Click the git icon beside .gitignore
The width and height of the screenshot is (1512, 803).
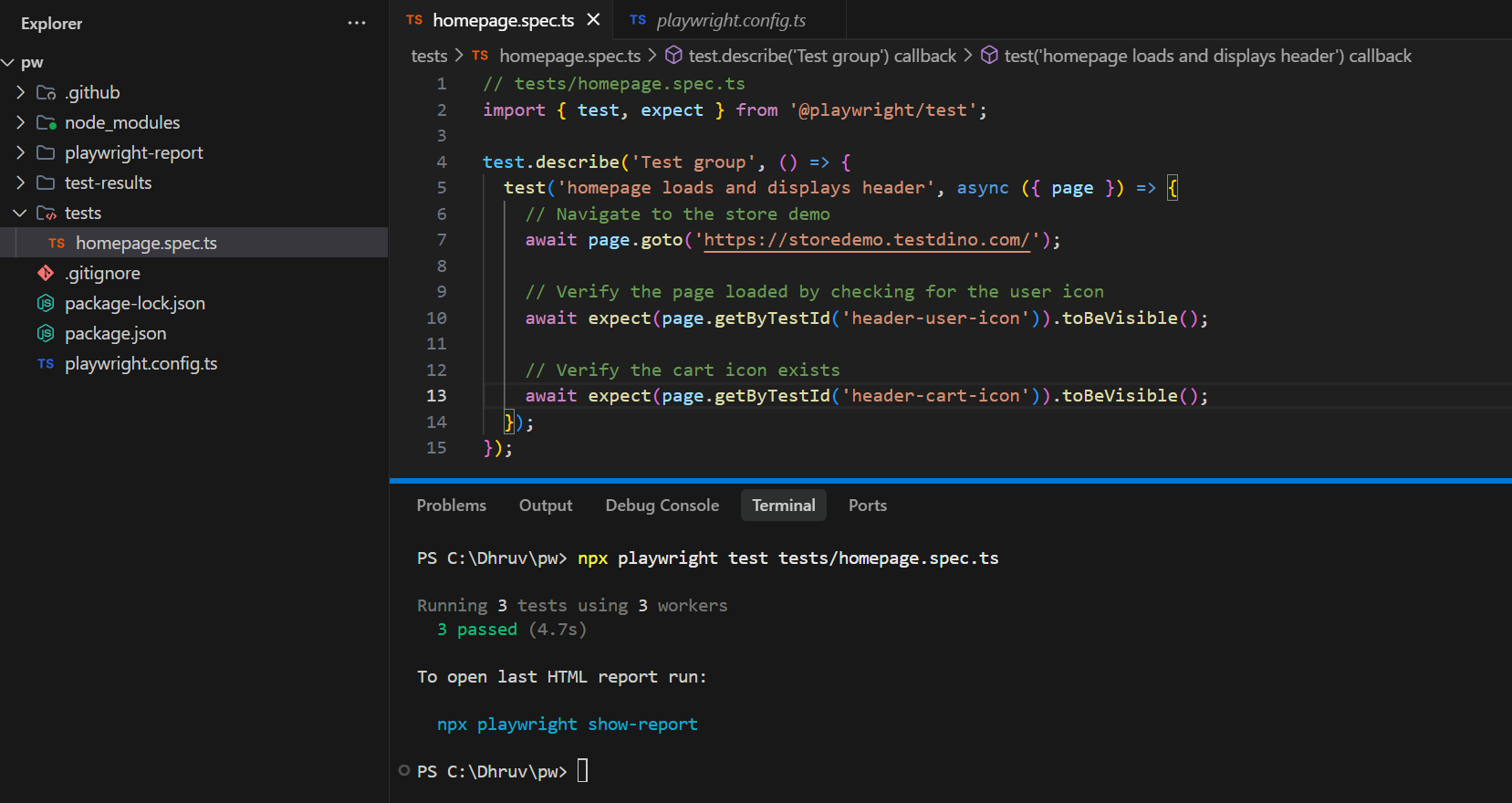(x=46, y=273)
